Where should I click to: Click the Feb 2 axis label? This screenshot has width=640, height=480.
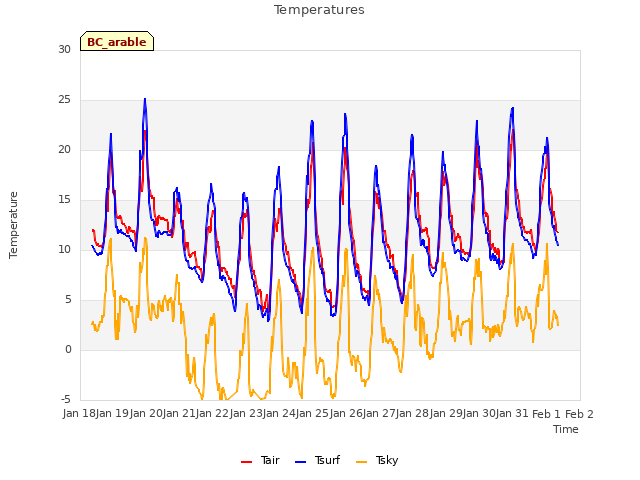point(579,414)
